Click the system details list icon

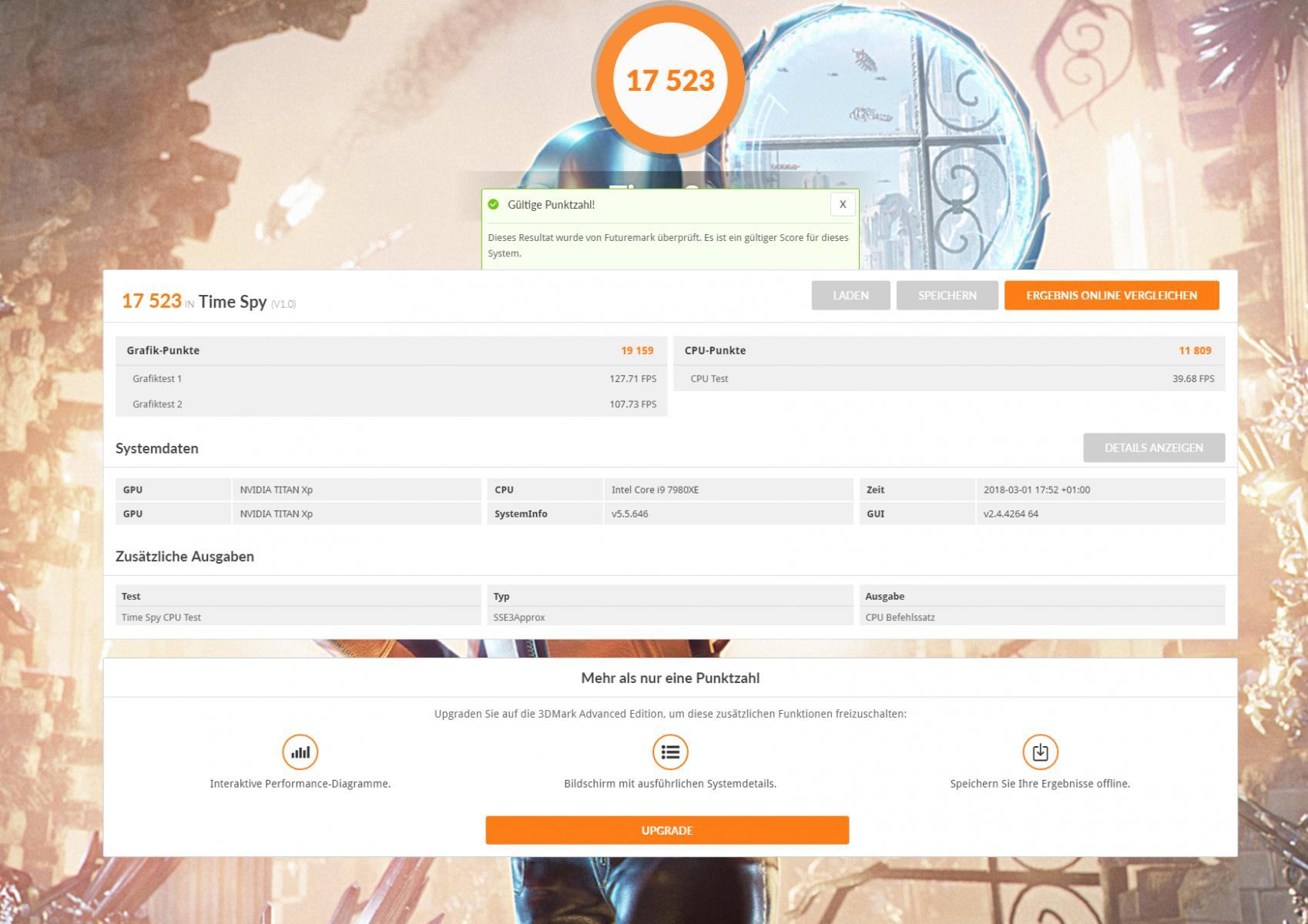(x=670, y=752)
